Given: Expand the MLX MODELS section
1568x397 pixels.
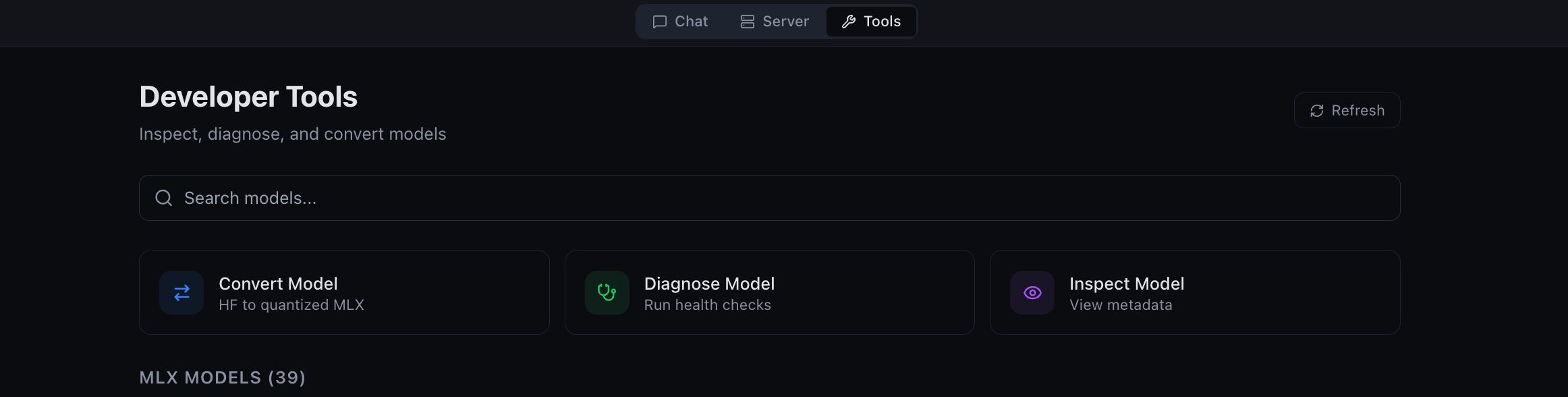Looking at the screenshot, I should tap(223, 377).
